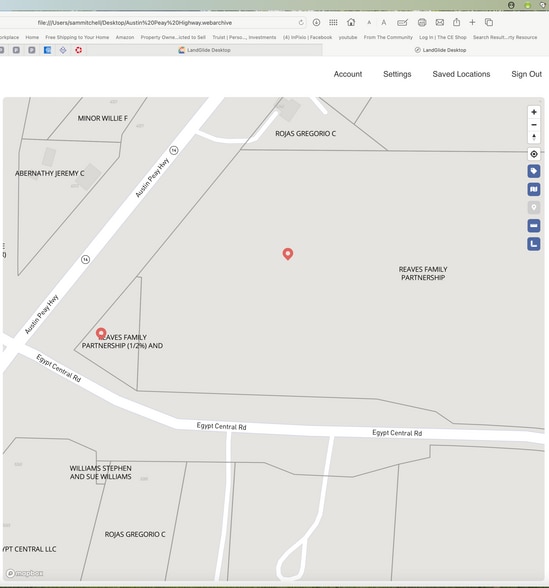Open the Account page
This screenshot has width=549, height=588.
[348, 74]
